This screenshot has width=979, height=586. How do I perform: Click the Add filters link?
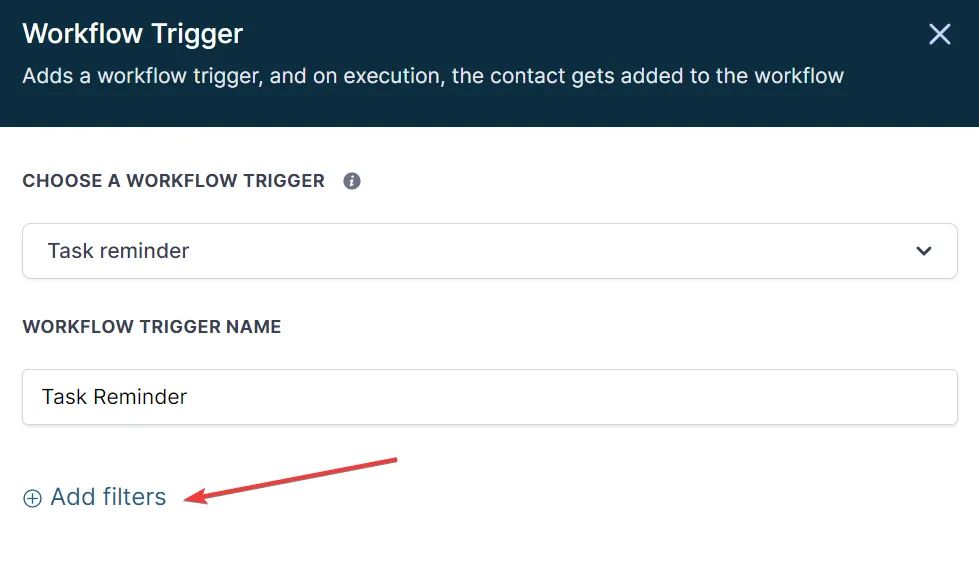(95, 497)
